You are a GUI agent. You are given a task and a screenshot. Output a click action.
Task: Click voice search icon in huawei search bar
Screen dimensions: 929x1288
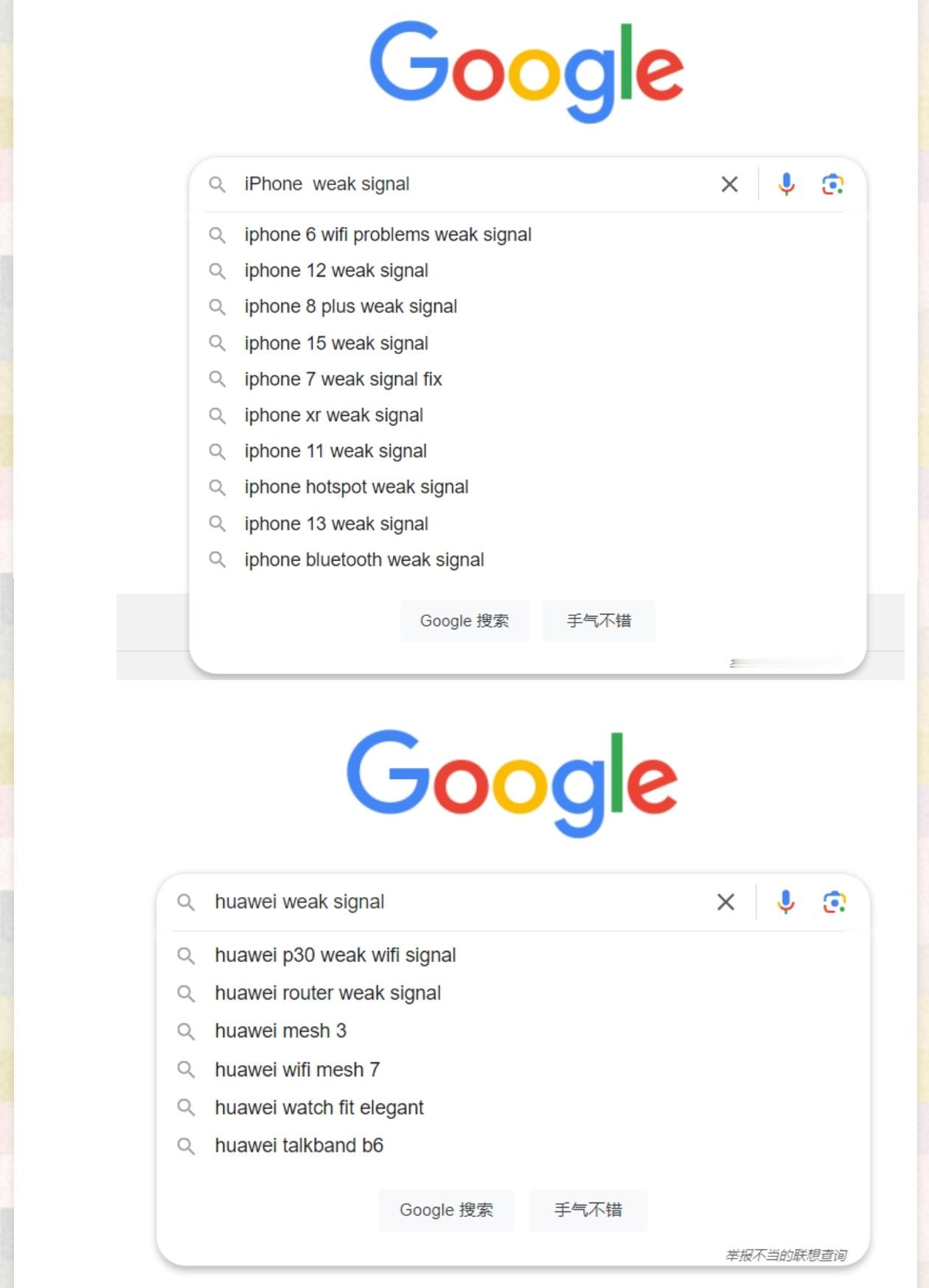click(x=786, y=901)
